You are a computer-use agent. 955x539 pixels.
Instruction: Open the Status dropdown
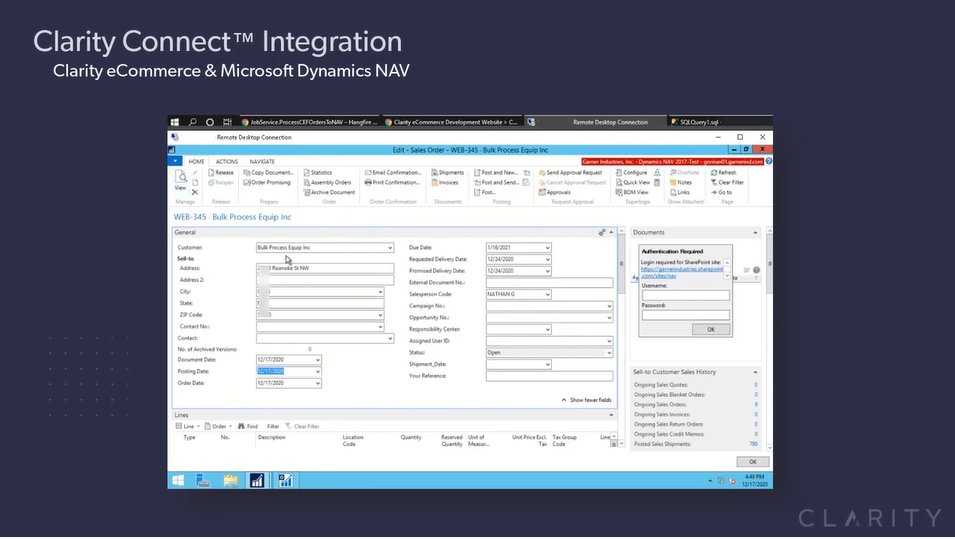[x=608, y=353]
